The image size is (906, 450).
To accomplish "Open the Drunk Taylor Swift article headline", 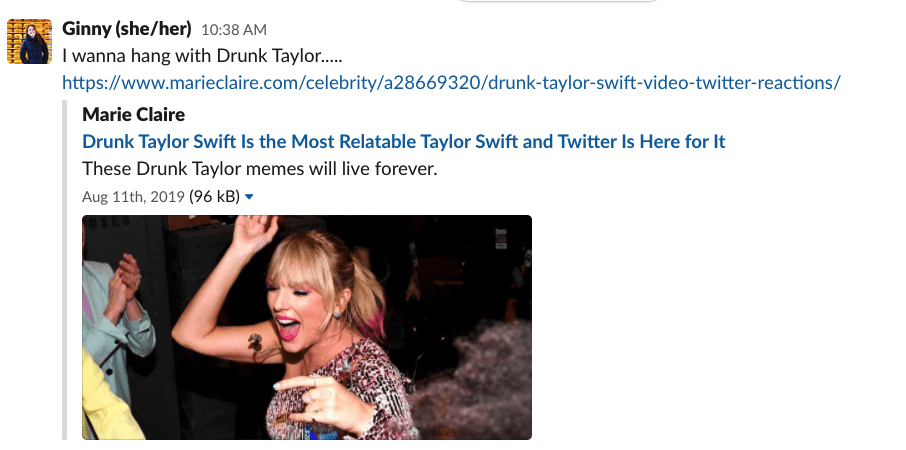I will click(403, 141).
